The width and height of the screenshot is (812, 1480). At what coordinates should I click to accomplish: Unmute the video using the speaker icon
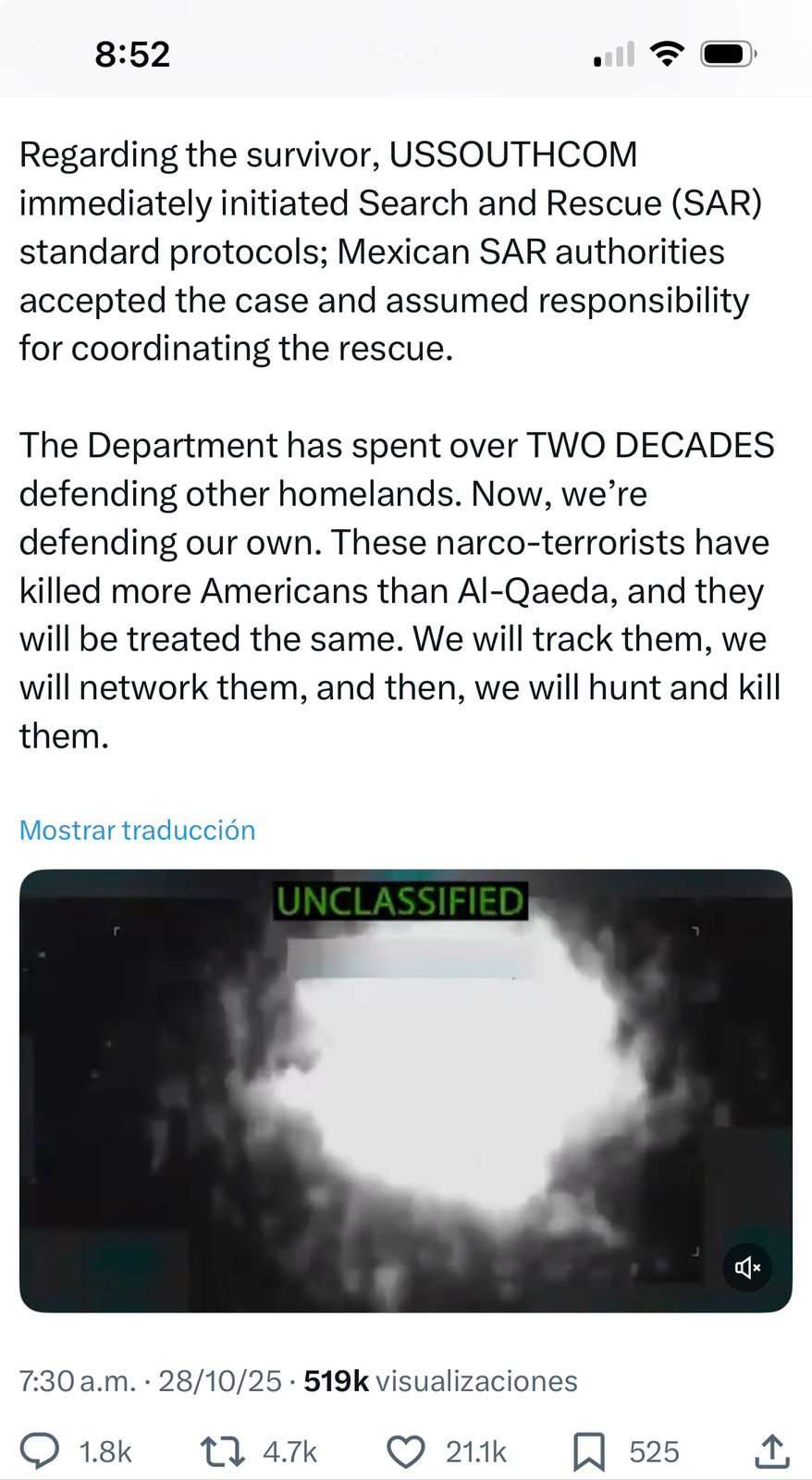747,1267
